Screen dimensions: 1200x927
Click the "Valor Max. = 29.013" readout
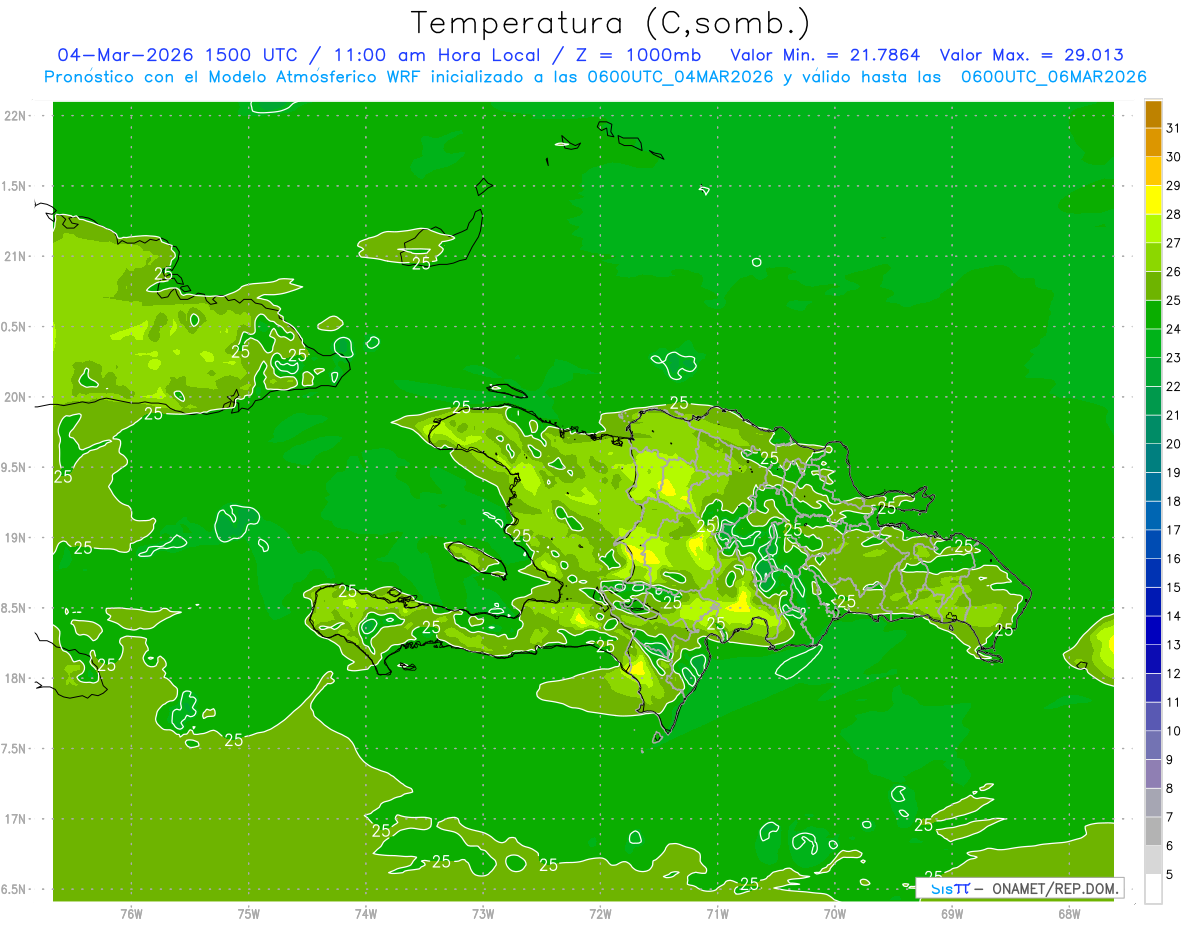tap(1034, 55)
